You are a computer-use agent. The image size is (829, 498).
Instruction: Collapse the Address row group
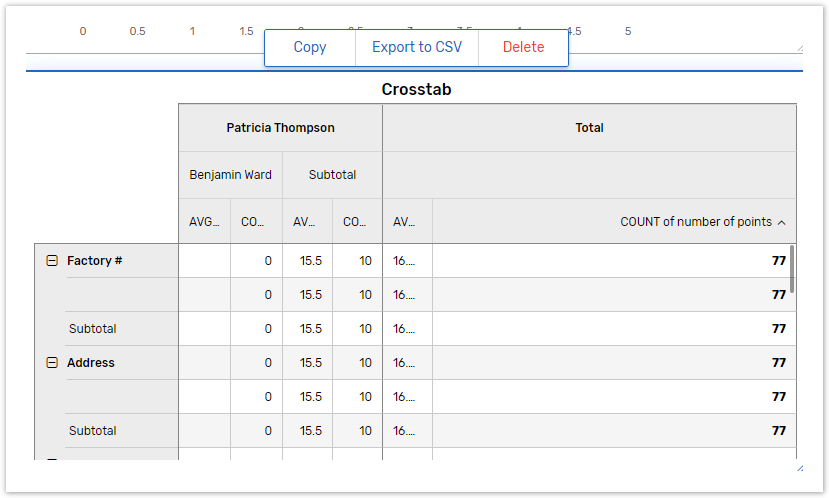(52, 363)
